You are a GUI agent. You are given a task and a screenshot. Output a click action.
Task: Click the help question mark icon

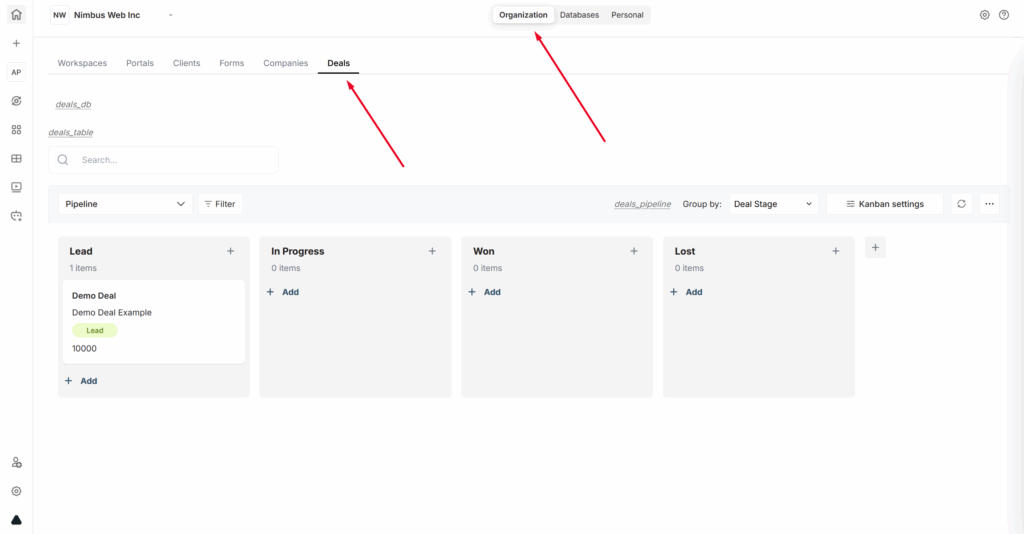1004,15
